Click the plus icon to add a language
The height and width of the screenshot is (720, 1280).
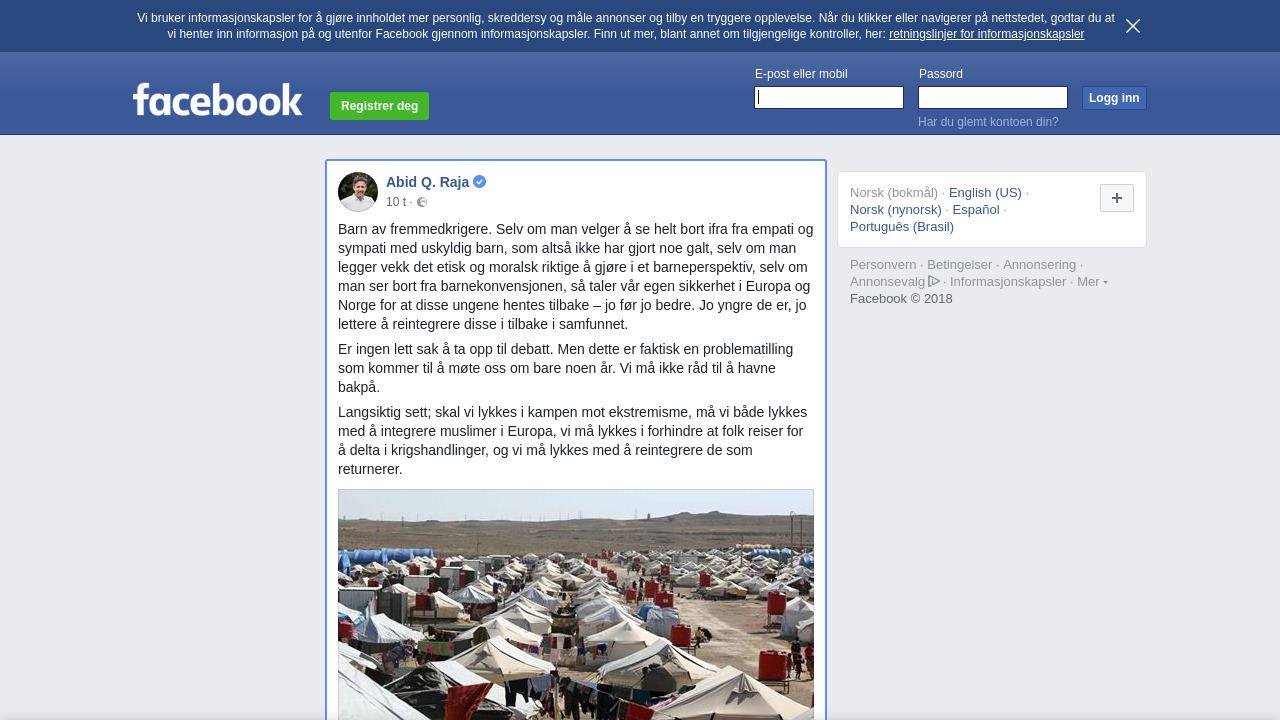pyautogui.click(x=1117, y=198)
